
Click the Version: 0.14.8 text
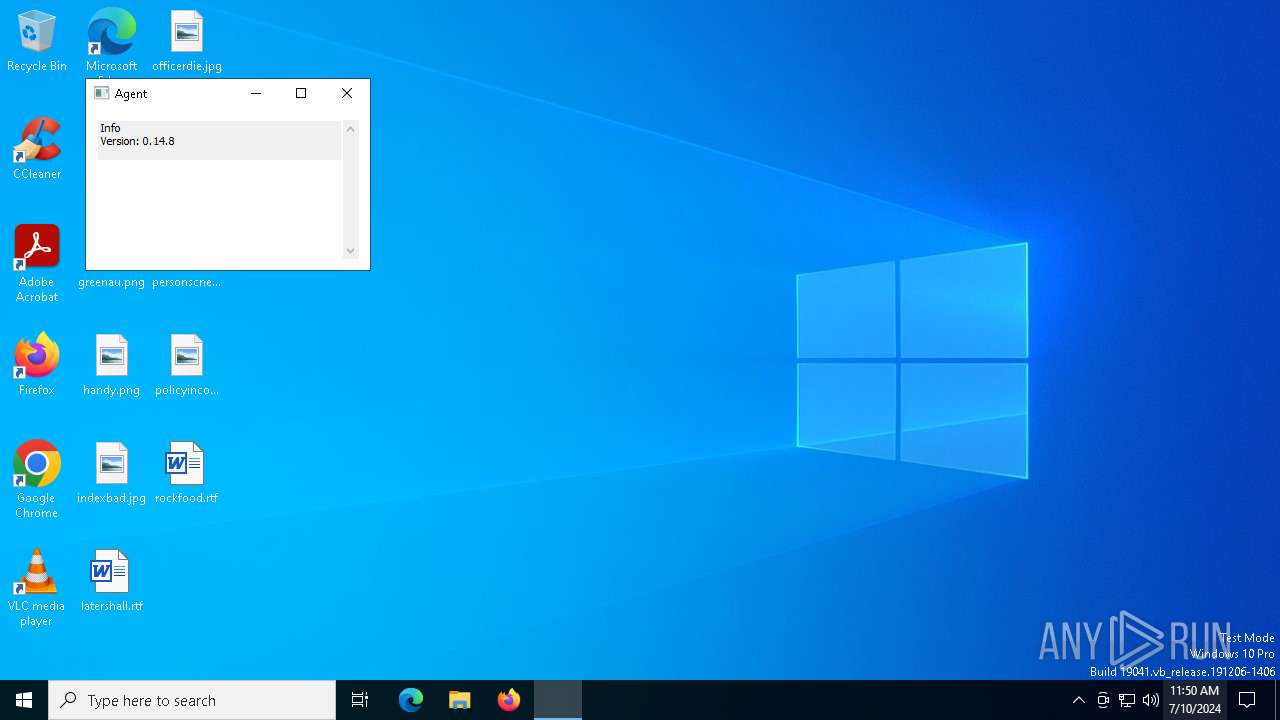pyautogui.click(x=137, y=141)
